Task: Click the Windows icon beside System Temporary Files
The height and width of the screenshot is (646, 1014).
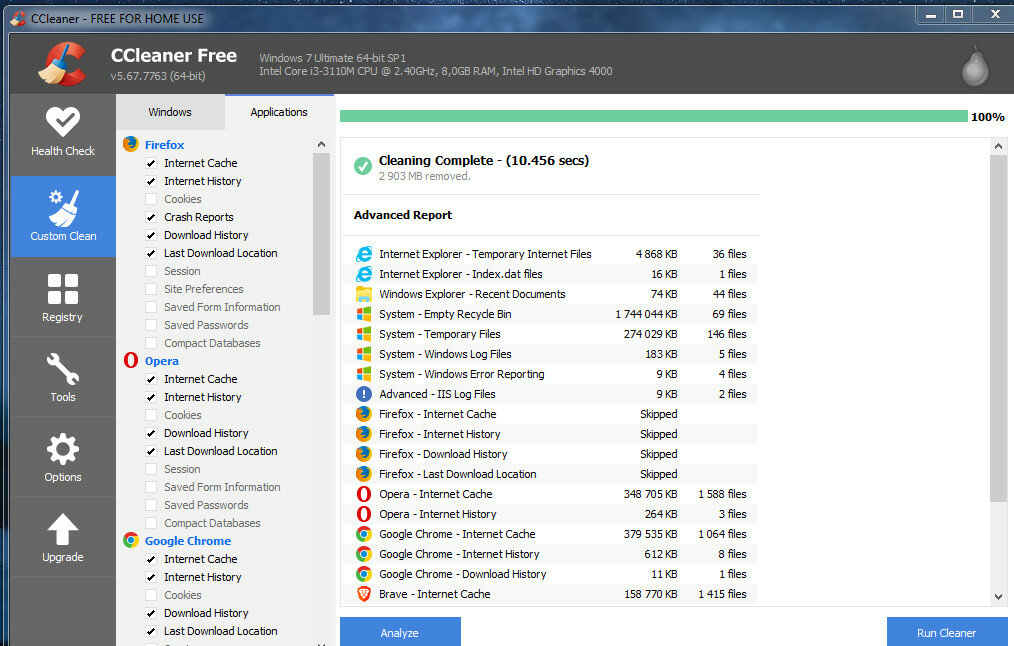Action: coord(364,334)
